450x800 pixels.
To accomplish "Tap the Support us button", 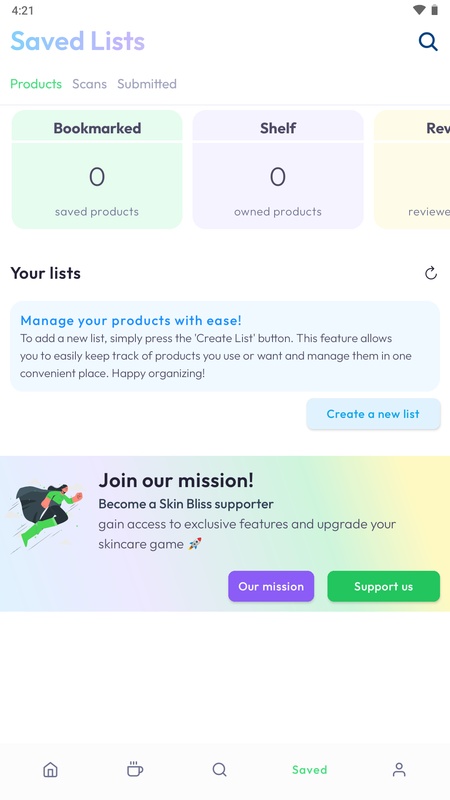I will tap(384, 586).
